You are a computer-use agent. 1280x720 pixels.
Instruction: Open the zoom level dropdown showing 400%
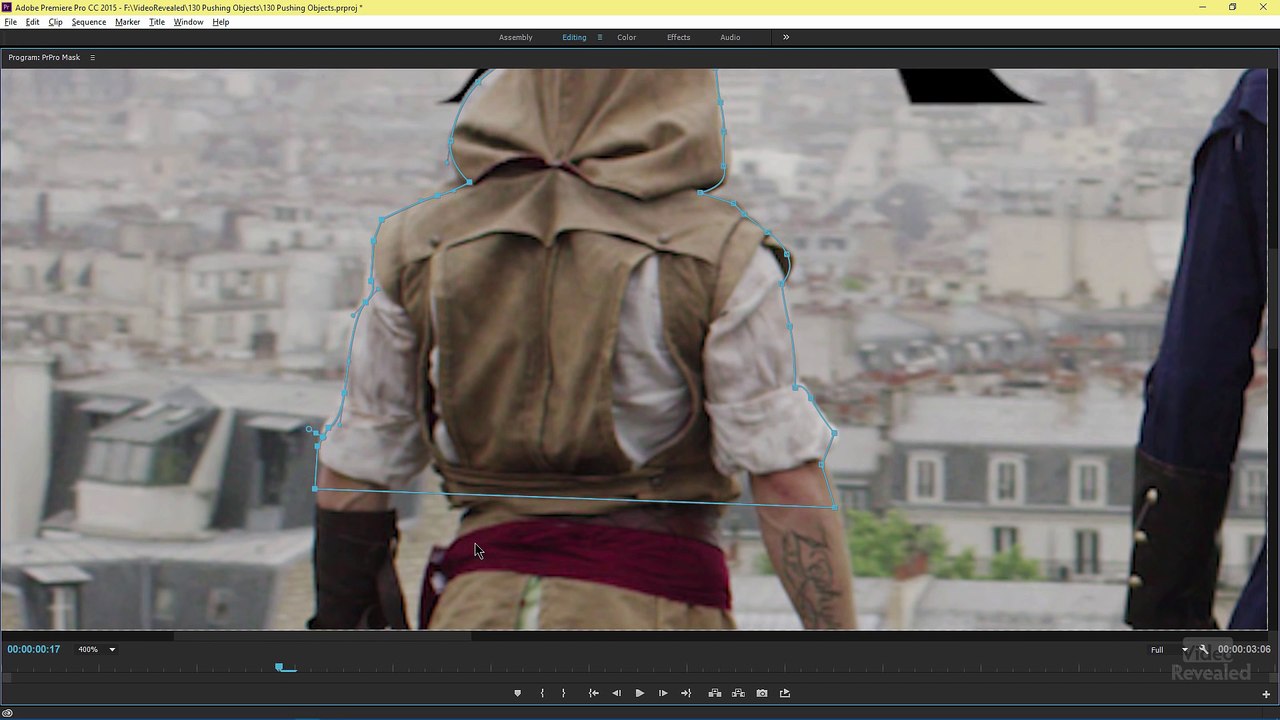(97, 650)
